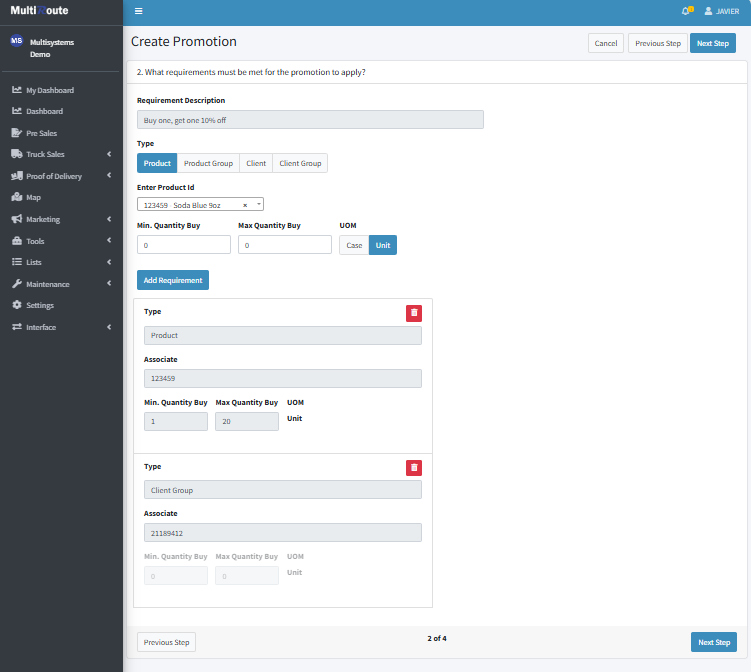Switch type to Client
Image resolution: width=751 pixels, height=672 pixels.
[x=256, y=163]
